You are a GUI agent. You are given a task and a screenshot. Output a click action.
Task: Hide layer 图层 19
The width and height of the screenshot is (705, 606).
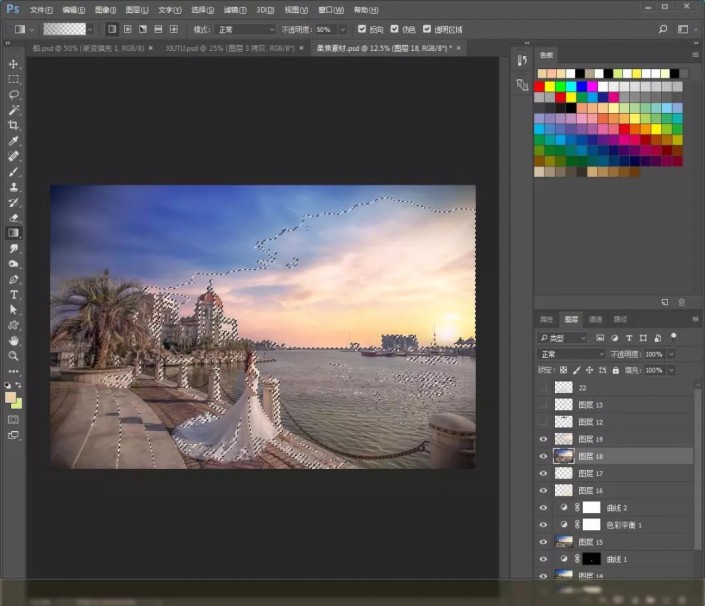[543, 439]
